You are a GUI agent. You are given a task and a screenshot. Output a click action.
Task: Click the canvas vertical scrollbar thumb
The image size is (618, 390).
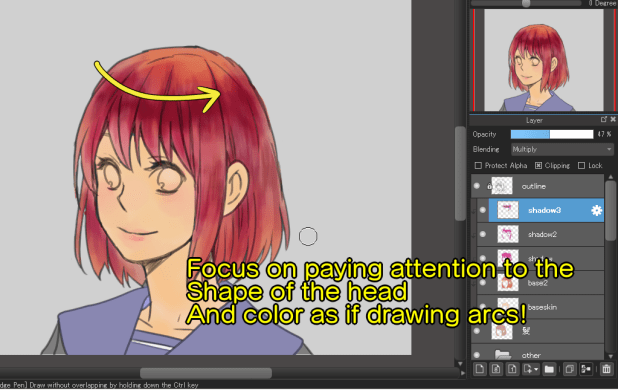click(x=460, y=173)
